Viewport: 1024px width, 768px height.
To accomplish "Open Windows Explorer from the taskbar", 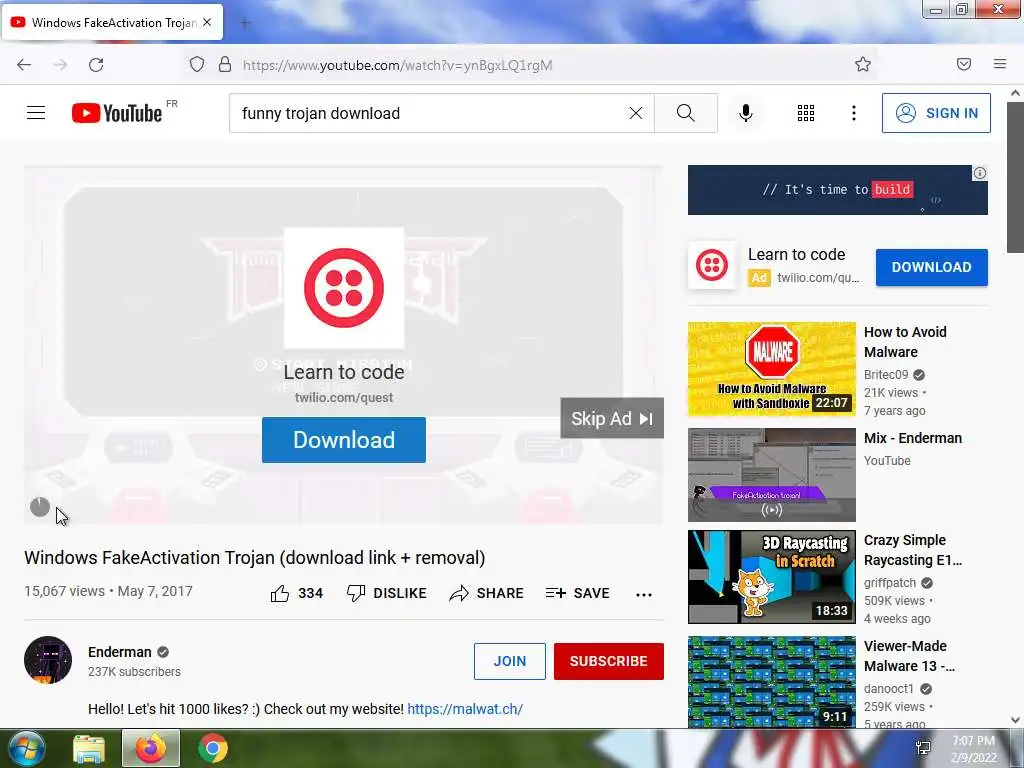I will click(89, 748).
